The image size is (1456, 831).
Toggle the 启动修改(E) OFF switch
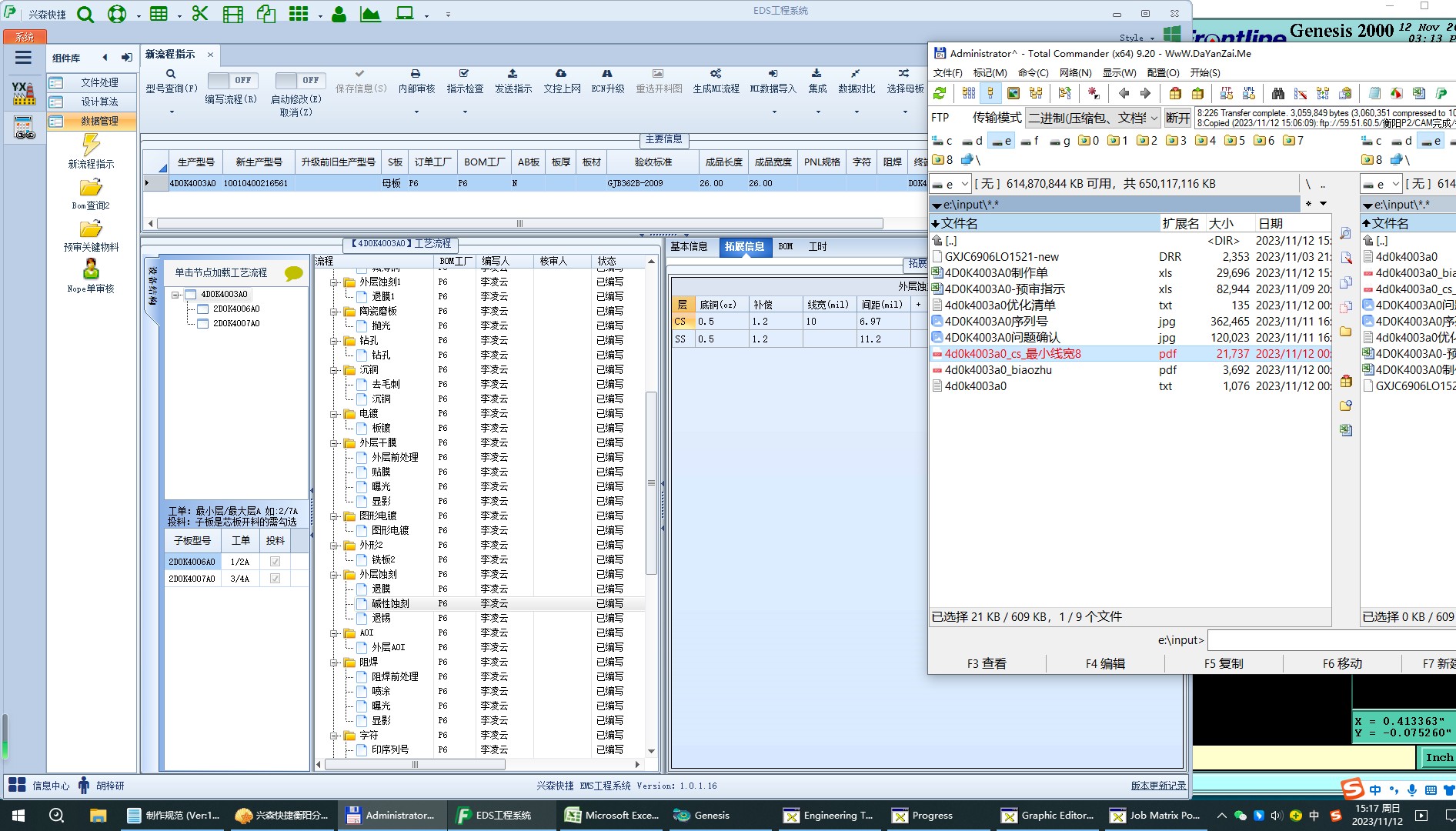point(300,80)
